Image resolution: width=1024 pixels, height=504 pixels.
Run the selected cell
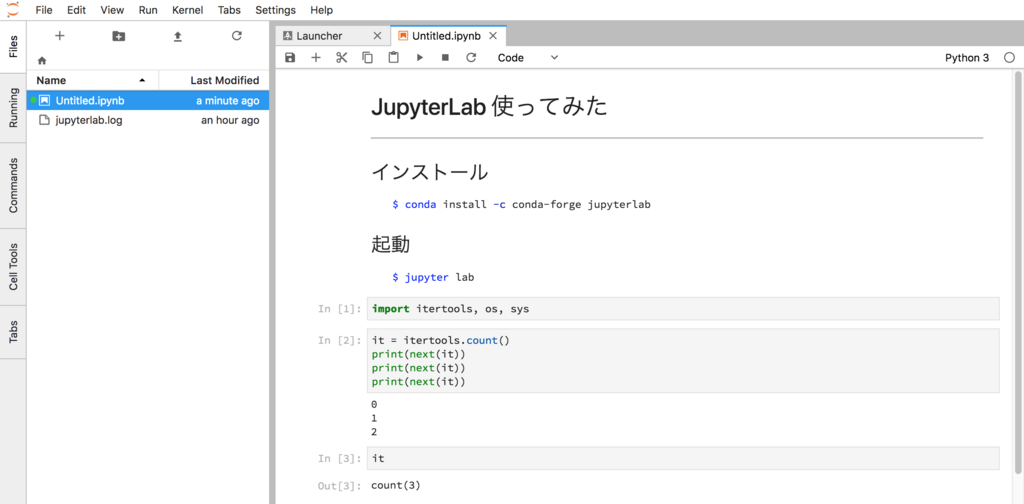tap(420, 57)
